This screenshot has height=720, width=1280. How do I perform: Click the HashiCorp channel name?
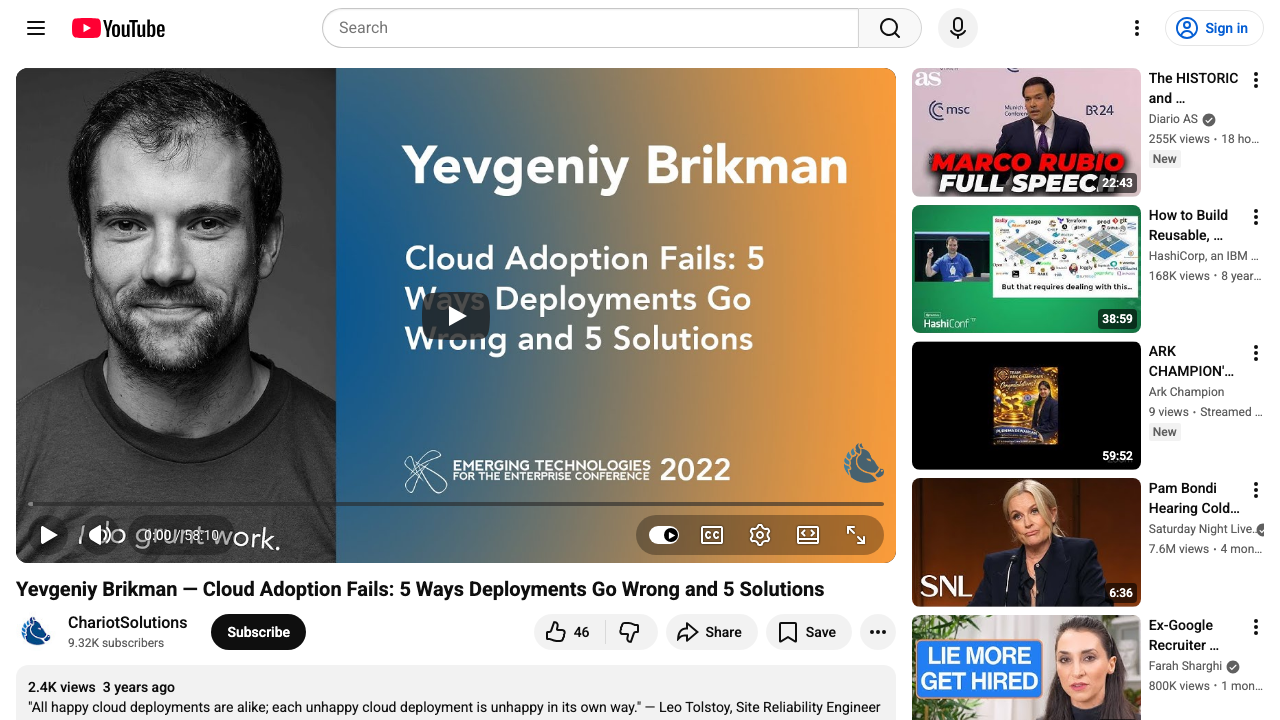1203,256
